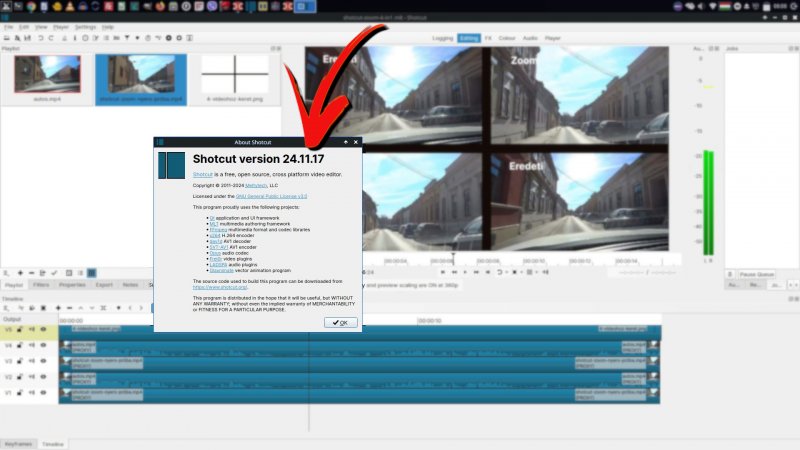Click the Timeline next marker chevron
The width and height of the screenshot is (800, 450).
pos(141,308)
